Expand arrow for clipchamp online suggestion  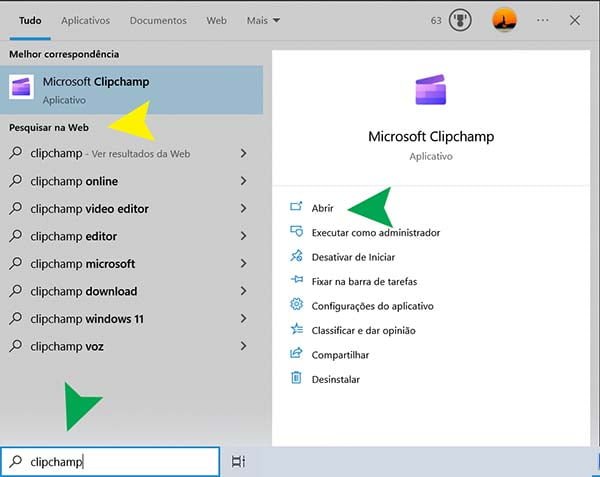point(243,181)
